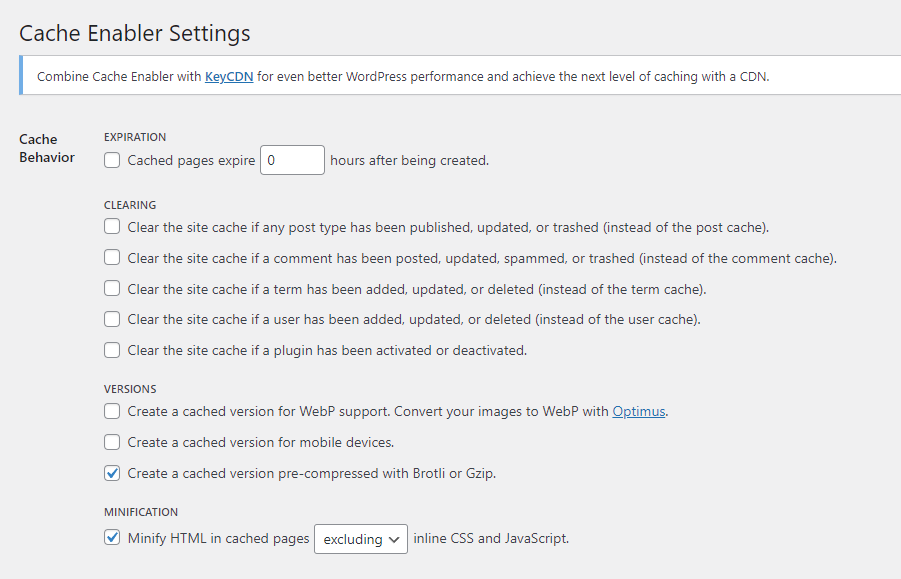Click the Cache Enabler Settings heading
The width and height of the screenshot is (901, 579).
point(135,33)
